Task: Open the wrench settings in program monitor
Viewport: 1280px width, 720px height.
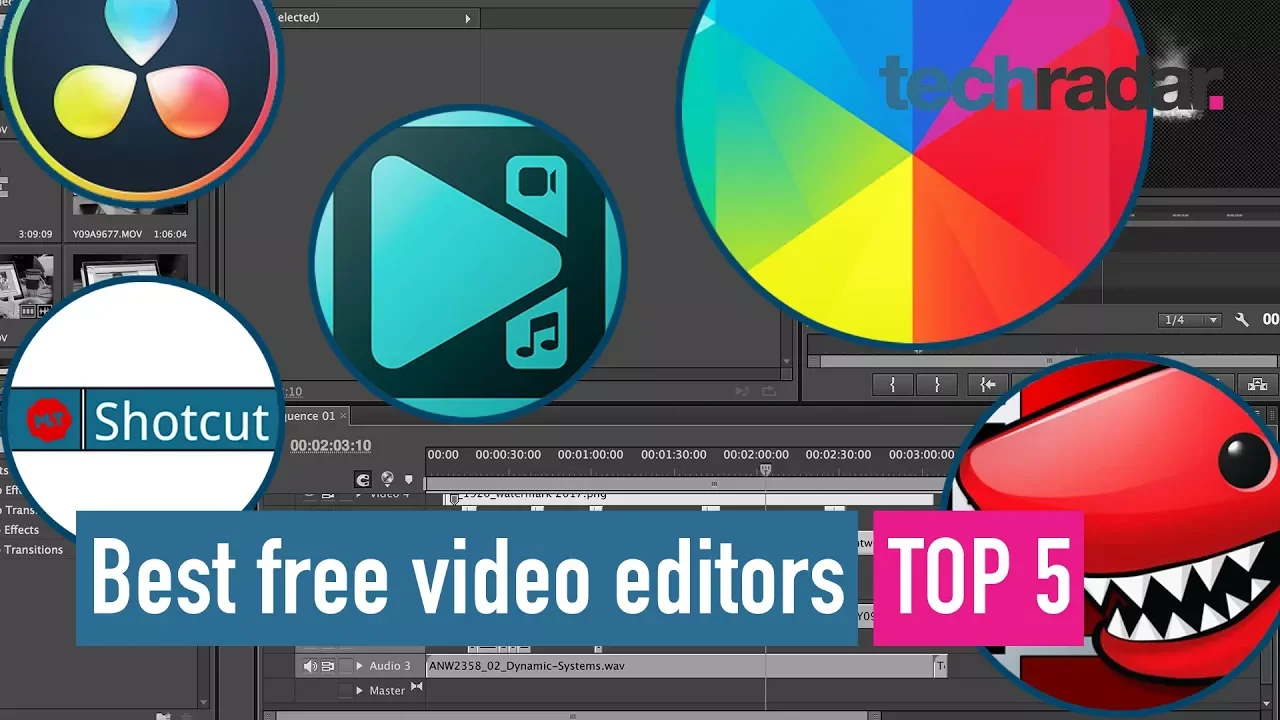Action: [x=1242, y=320]
